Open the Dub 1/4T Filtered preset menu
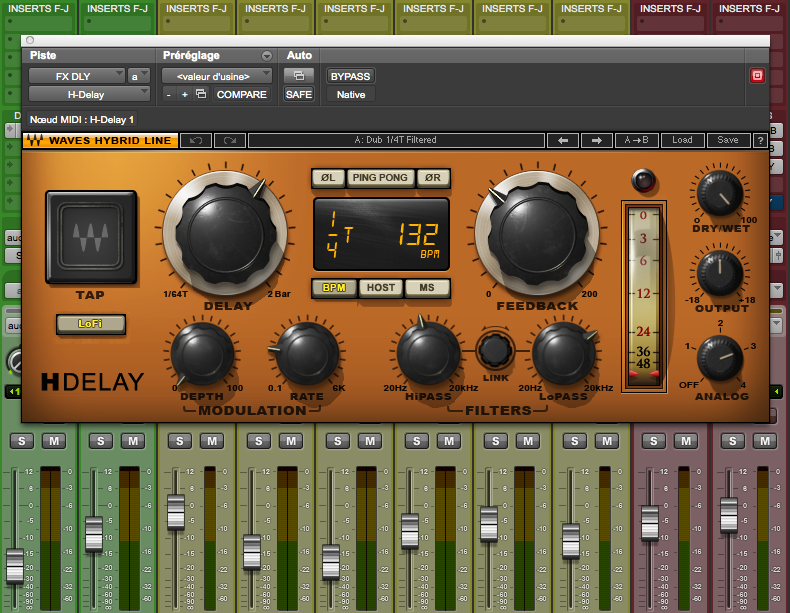The image size is (790, 613). click(396, 140)
